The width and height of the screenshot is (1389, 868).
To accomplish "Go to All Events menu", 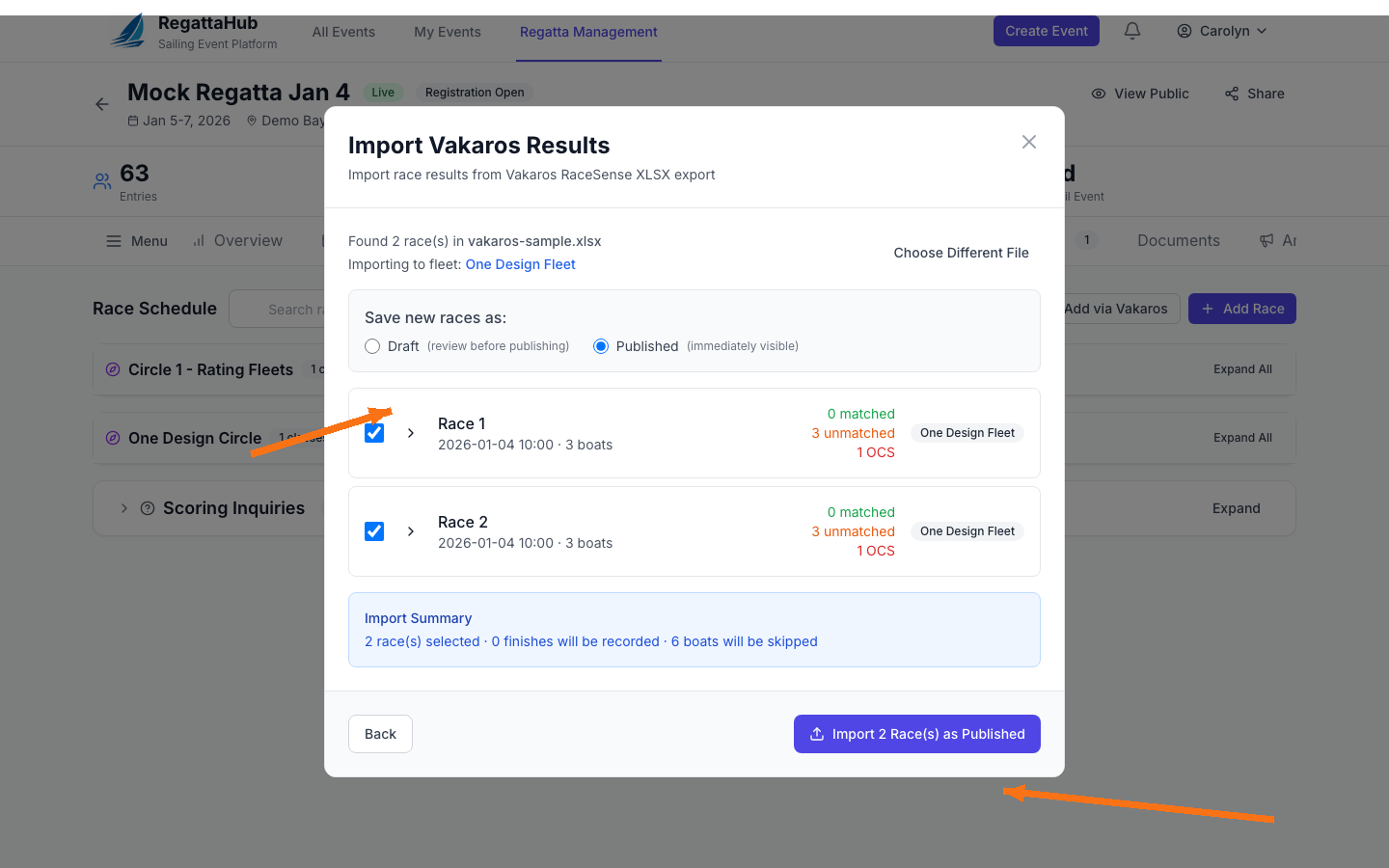I will click(343, 32).
